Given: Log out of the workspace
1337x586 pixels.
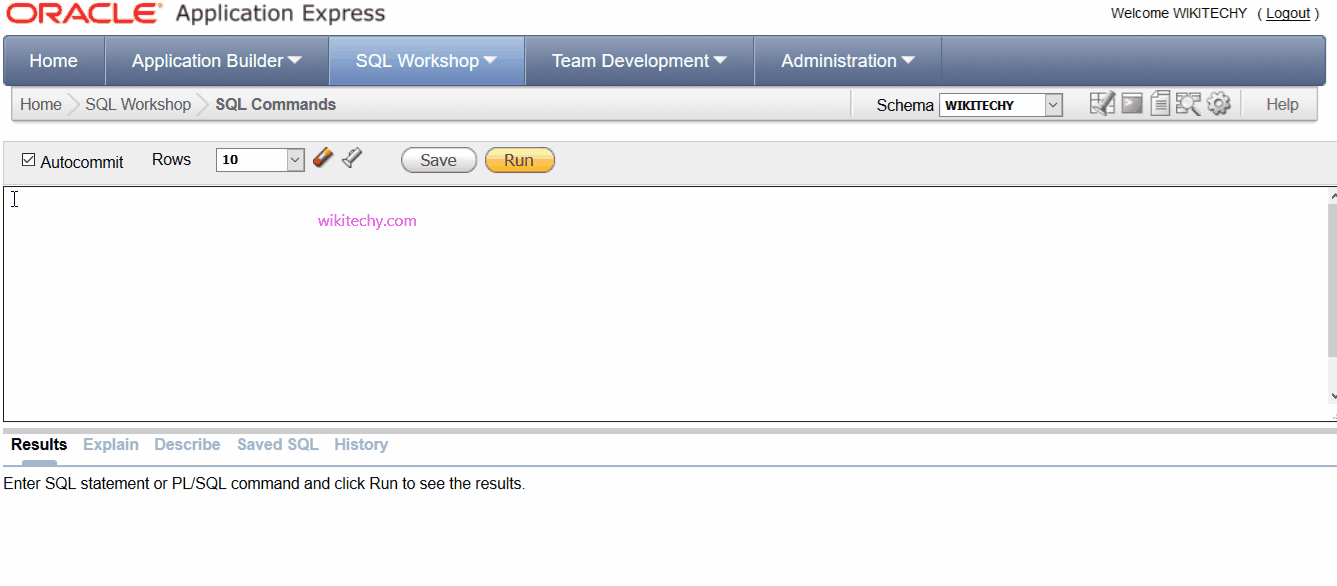Looking at the screenshot, I should (x=1288, y=13).
